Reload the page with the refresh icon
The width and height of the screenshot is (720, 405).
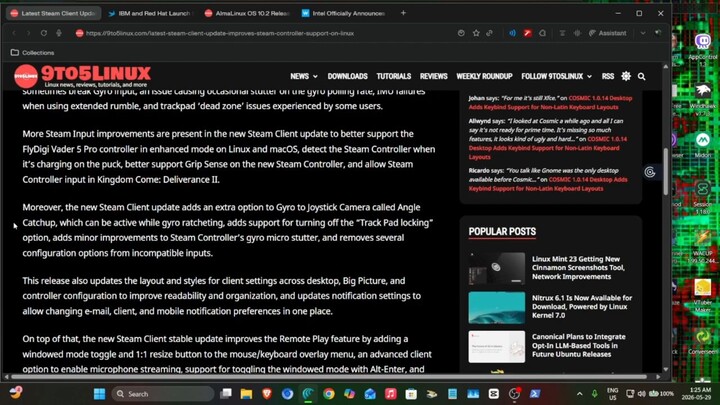44,33
